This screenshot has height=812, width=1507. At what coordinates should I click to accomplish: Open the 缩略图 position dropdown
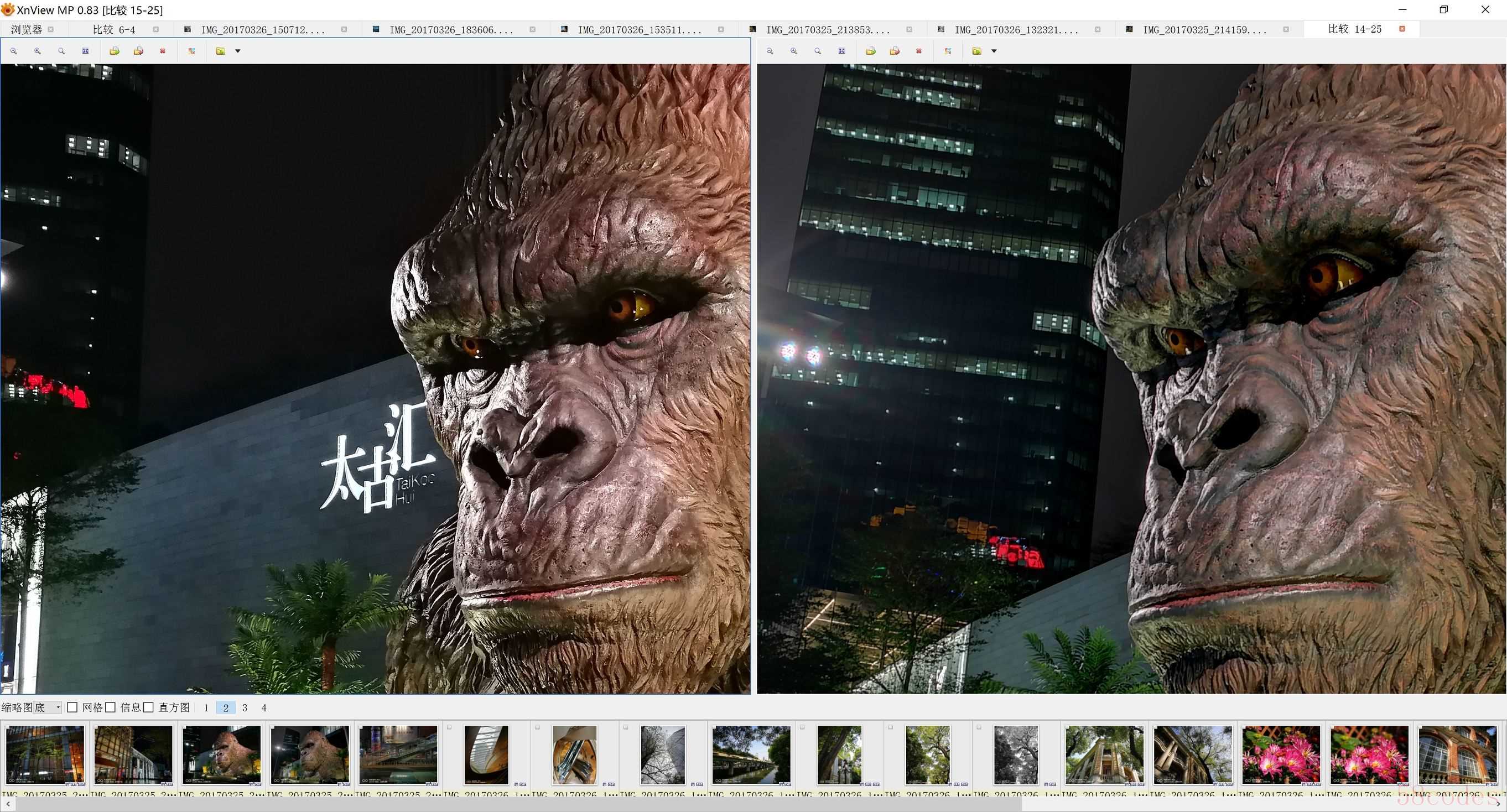point(48,708)
